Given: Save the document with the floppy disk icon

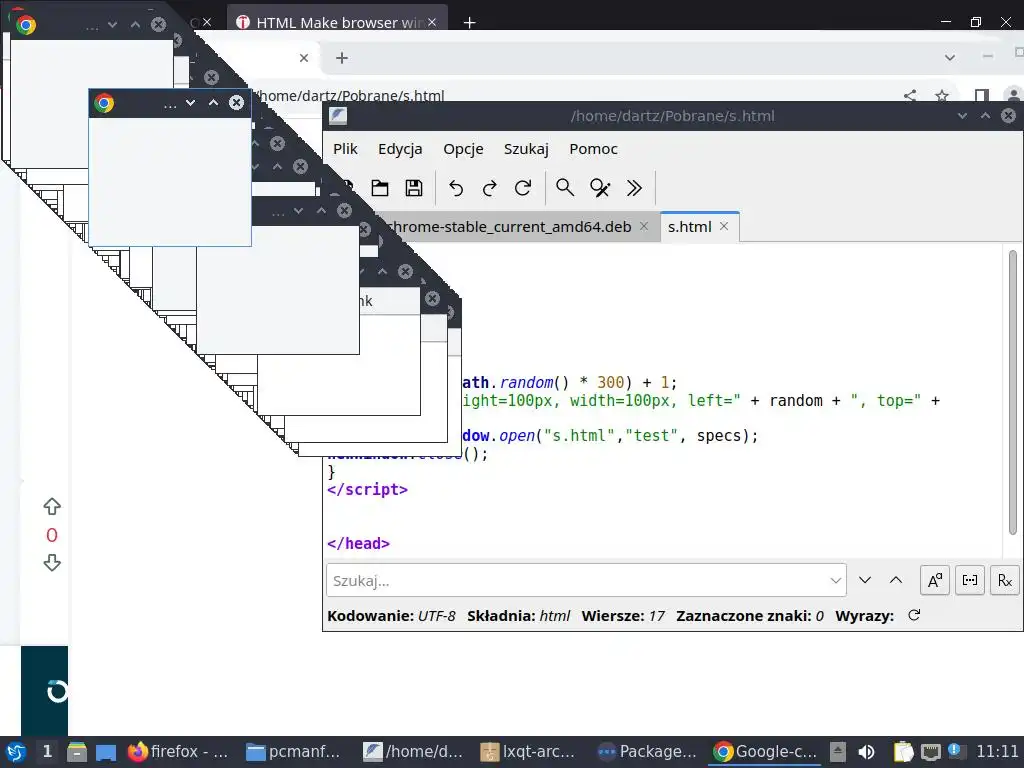Looking at the screenshot, I should [x=414, y=188].
